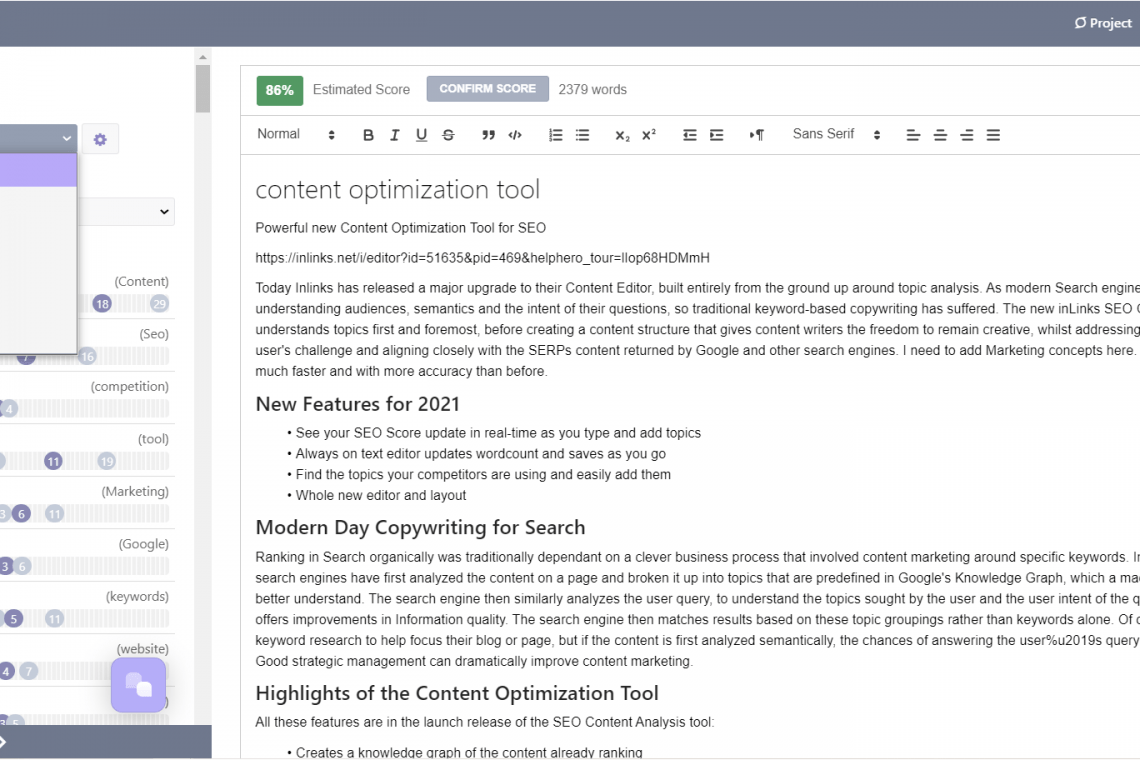Viewport: 1140px width, 760px height.
Task: Apply superscript formatting
Action: point(649,135)
